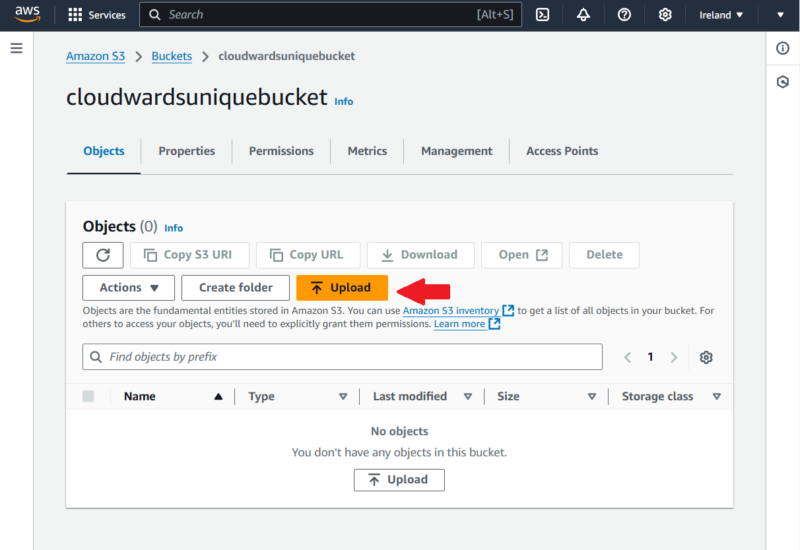
Task: Go to previous page of objects
Action: pos(628,357)
